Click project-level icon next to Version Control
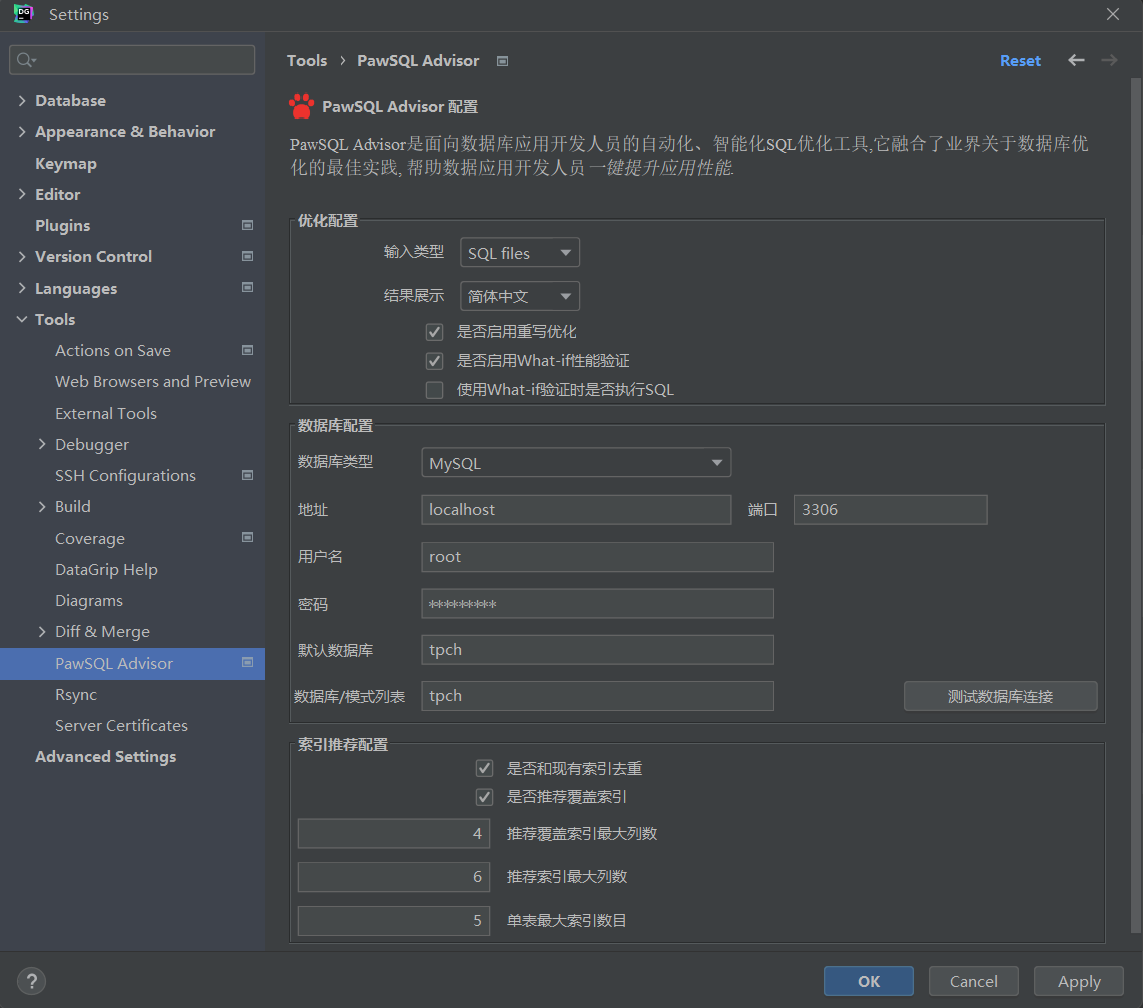The width and height of the screenshot is (1143, 1008). coord(247,257)
